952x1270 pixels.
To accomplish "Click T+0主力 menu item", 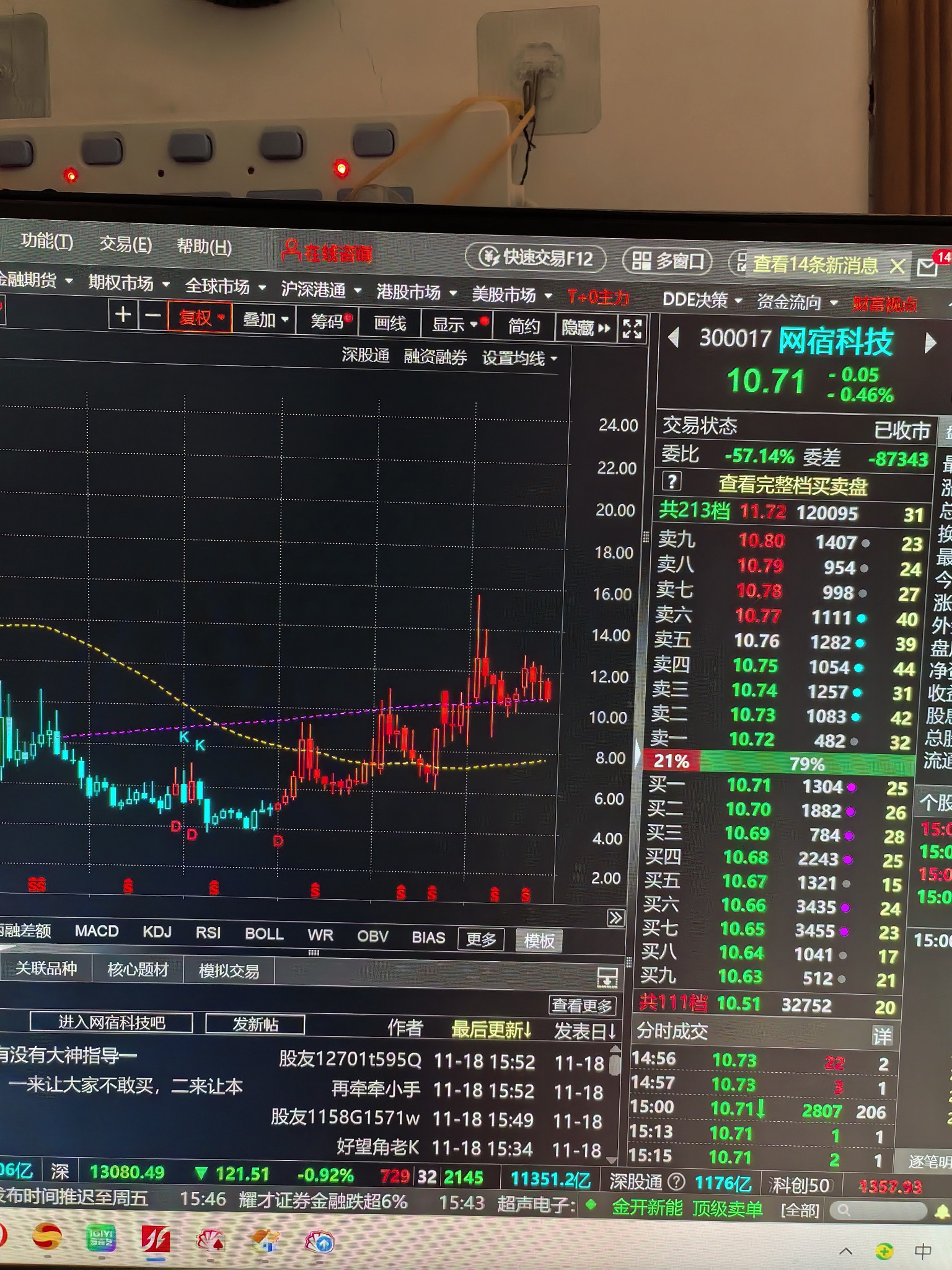I will pos(598,297).
